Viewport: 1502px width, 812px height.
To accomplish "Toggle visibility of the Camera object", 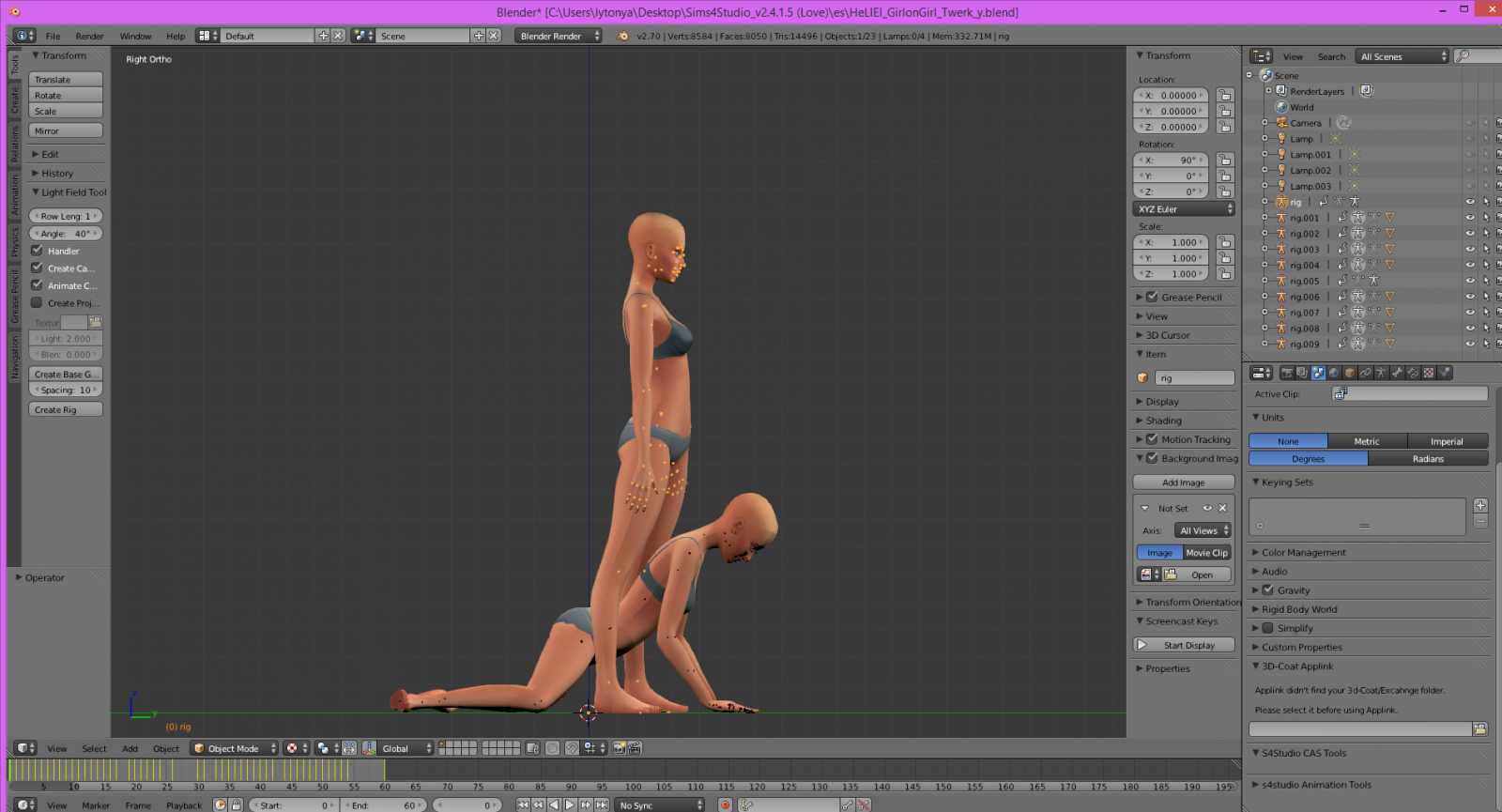I will pos(1470,123).
